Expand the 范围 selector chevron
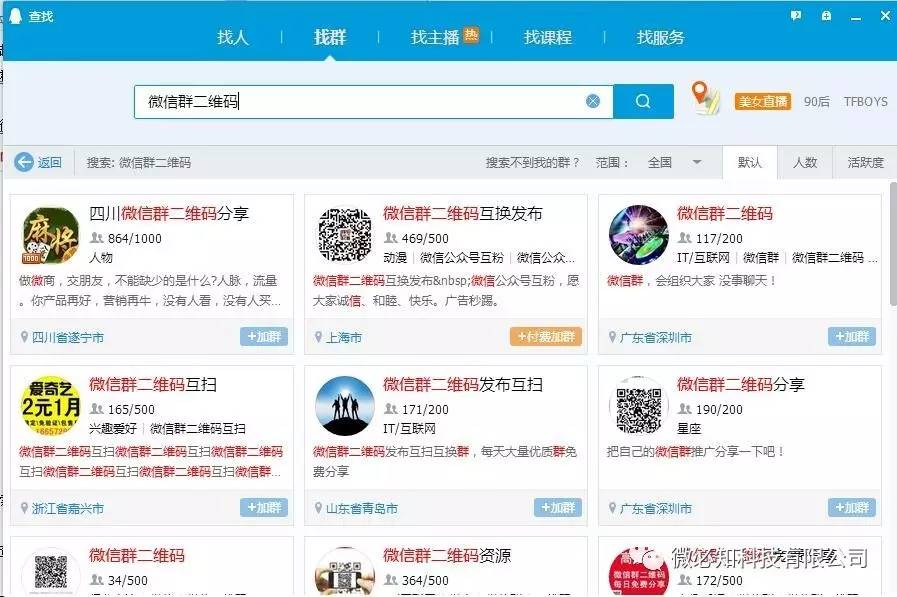The height and width of the screenshot is (597, 897). click(696, 162)
